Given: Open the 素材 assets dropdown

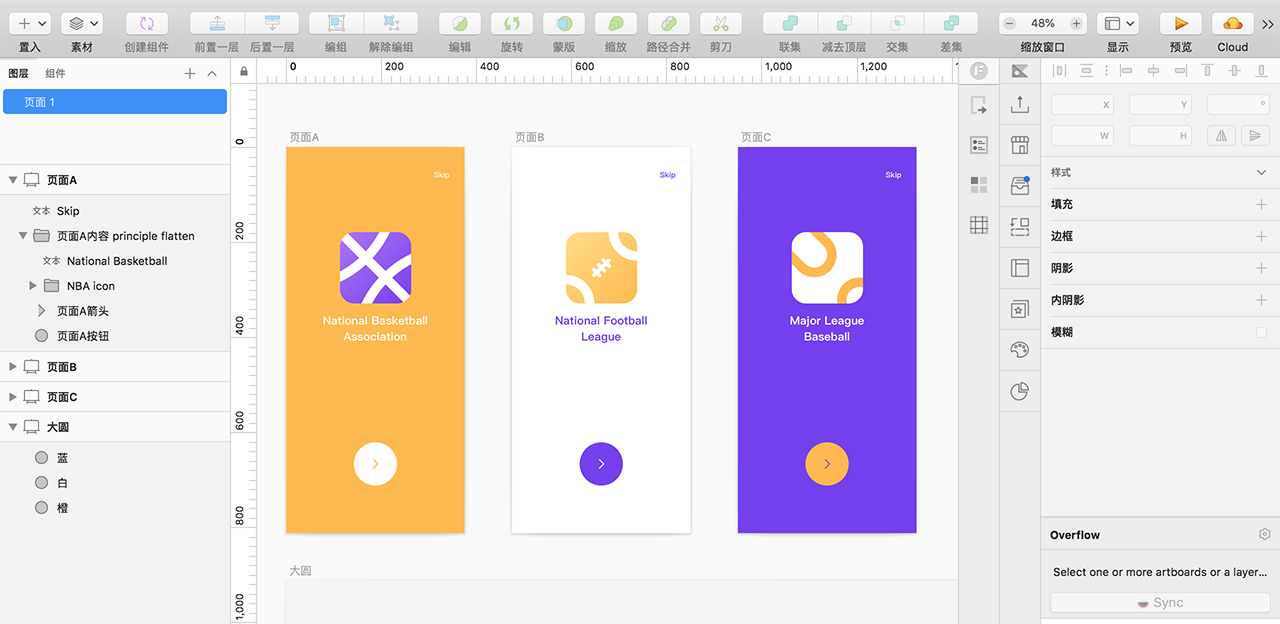Looking at the screenshot, I should [82, 23].
